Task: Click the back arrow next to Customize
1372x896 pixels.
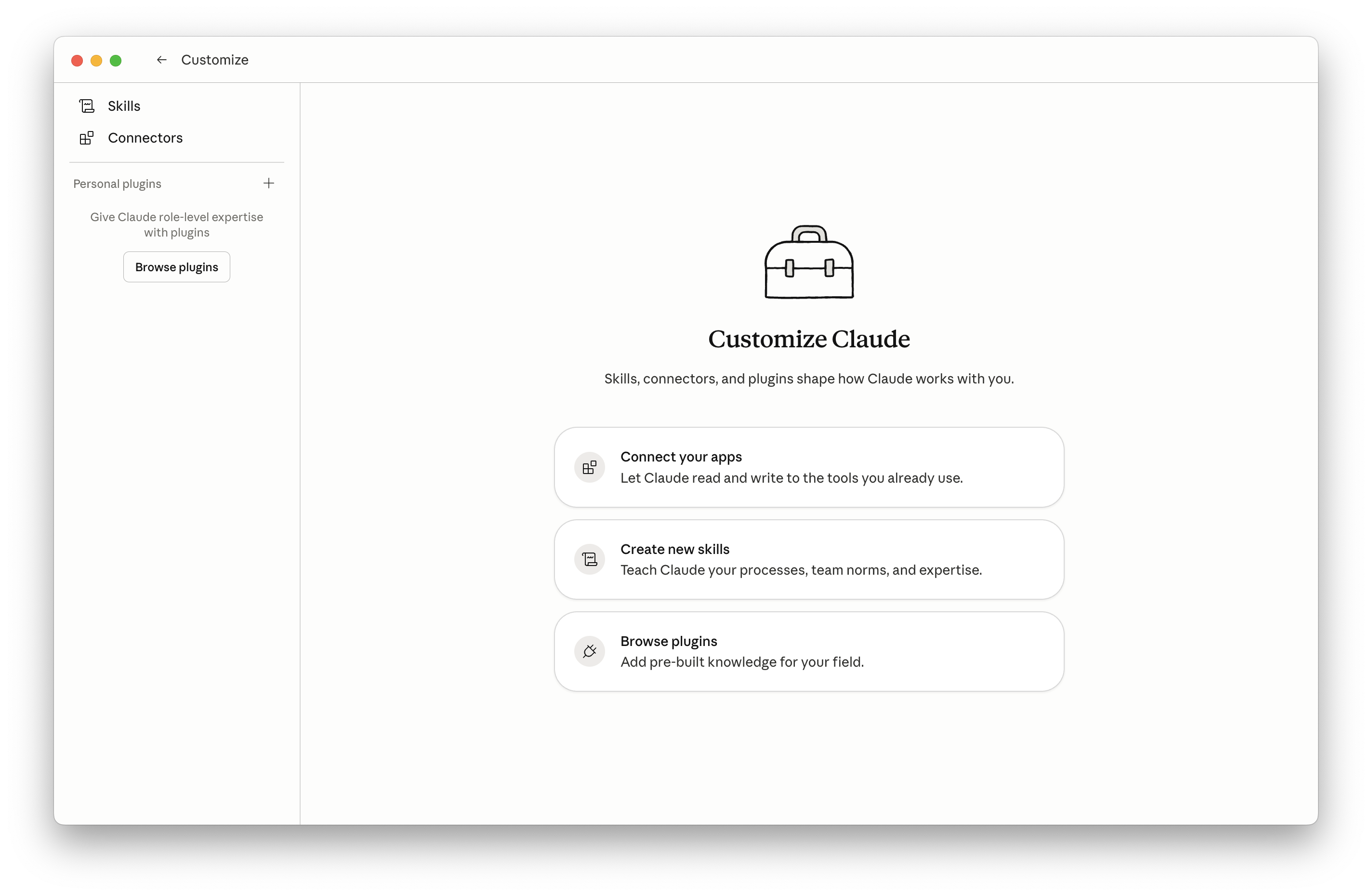Action: (x=161, y=60)
